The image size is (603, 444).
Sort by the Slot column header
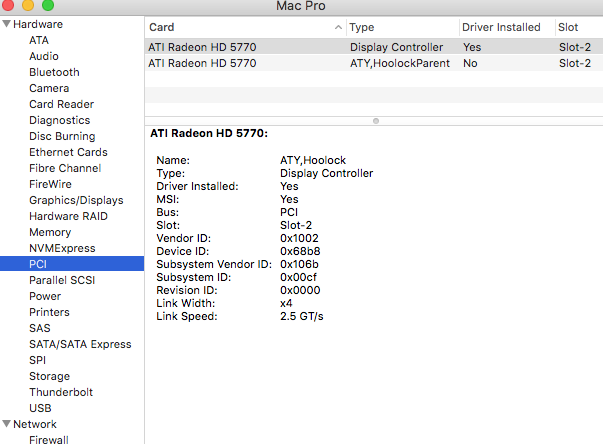[579, 27]
